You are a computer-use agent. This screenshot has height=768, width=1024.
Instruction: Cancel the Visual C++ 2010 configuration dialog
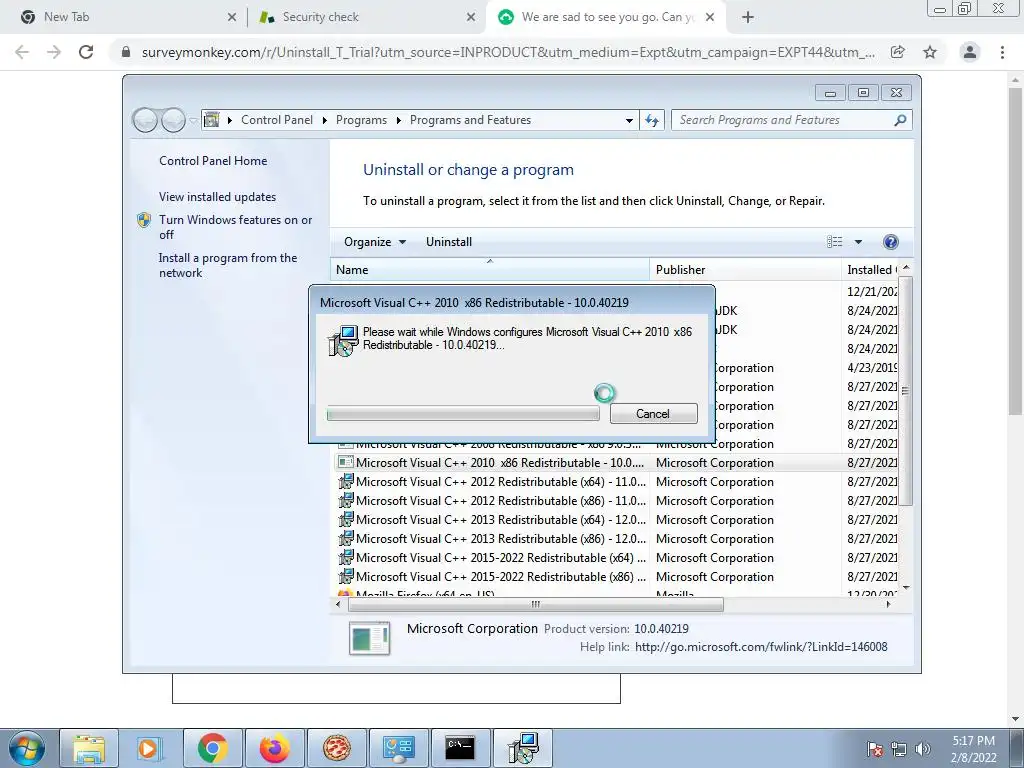point(653,413)
